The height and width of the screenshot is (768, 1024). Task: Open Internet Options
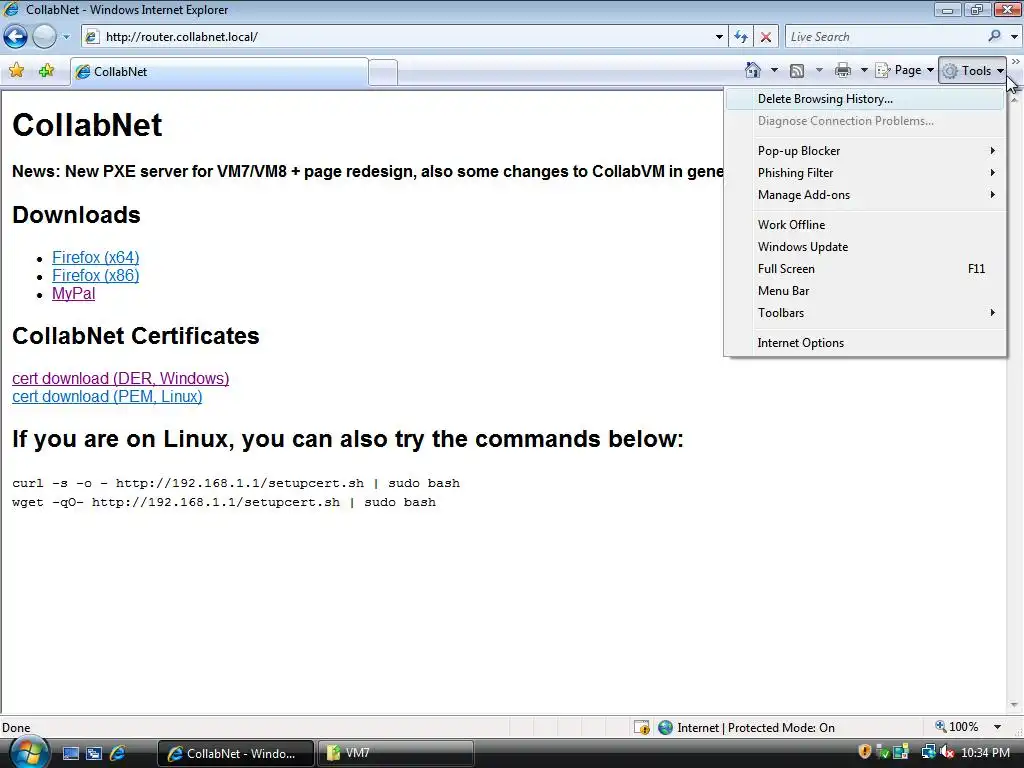tap(865, 343)
